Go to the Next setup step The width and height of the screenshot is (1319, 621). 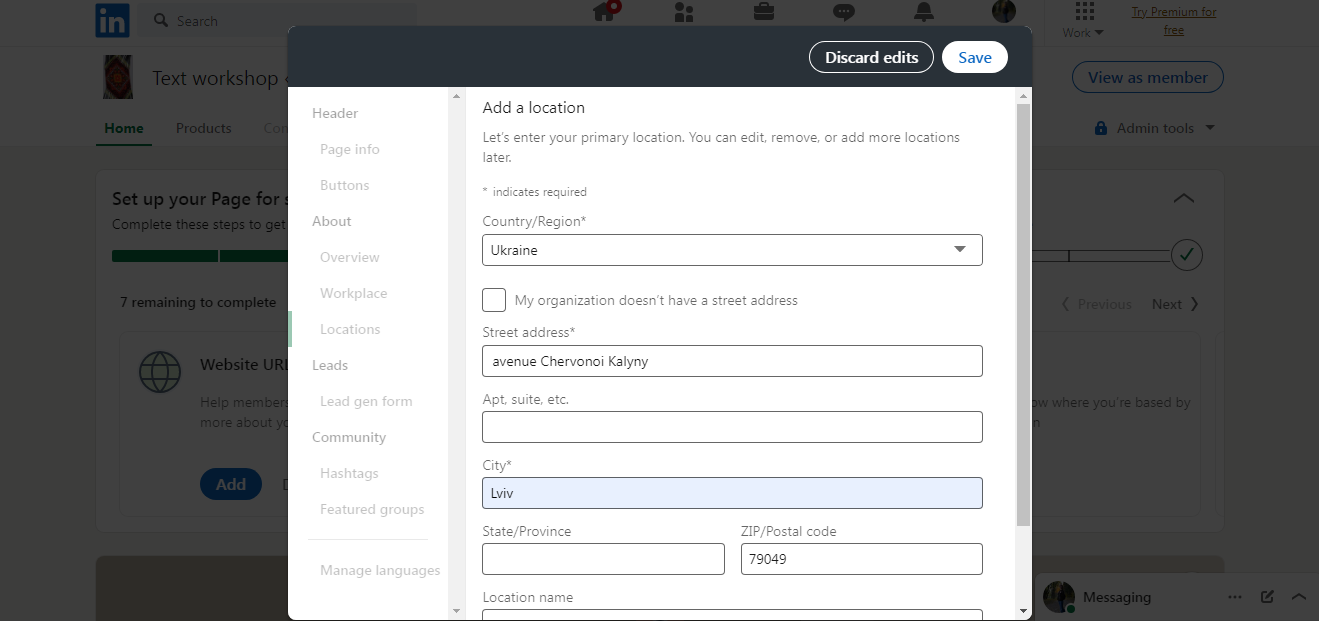[x=1175, y=304]
